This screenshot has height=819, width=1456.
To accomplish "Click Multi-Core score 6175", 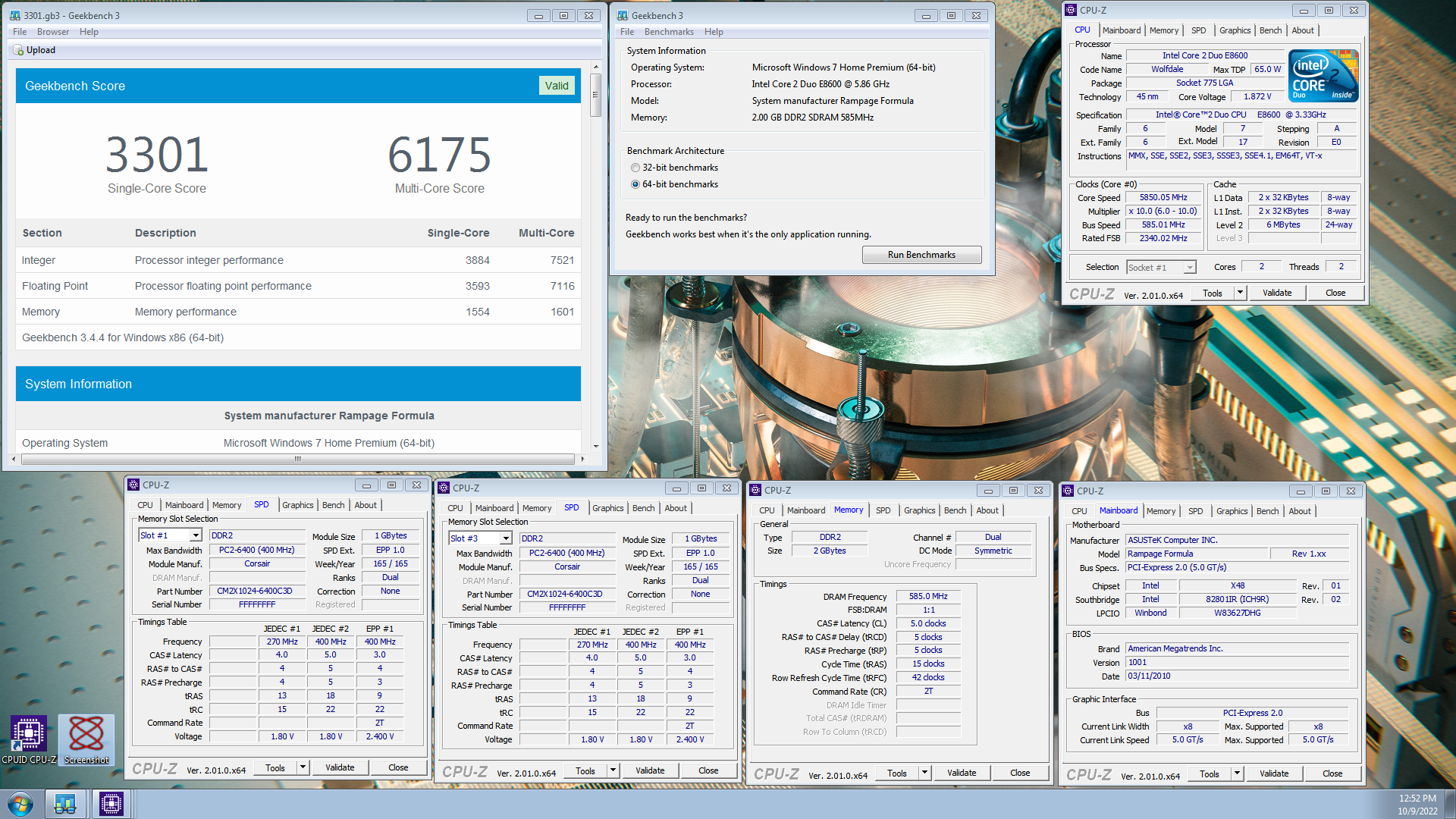I will click(440, 155).
